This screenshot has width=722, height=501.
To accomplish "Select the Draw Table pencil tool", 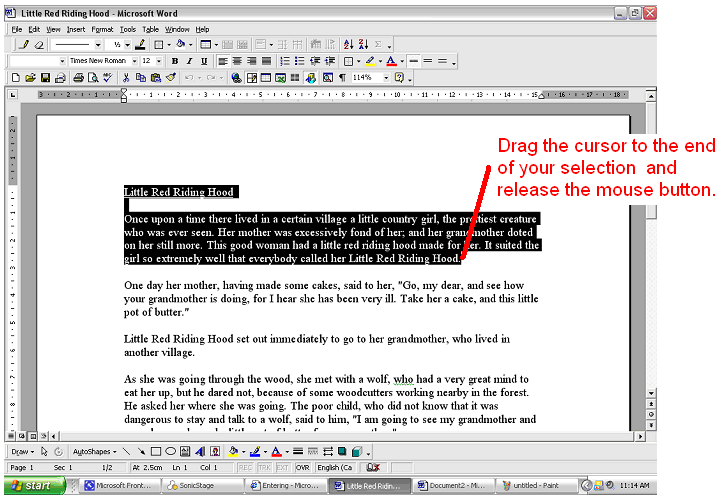I will (x=24, y=45).
